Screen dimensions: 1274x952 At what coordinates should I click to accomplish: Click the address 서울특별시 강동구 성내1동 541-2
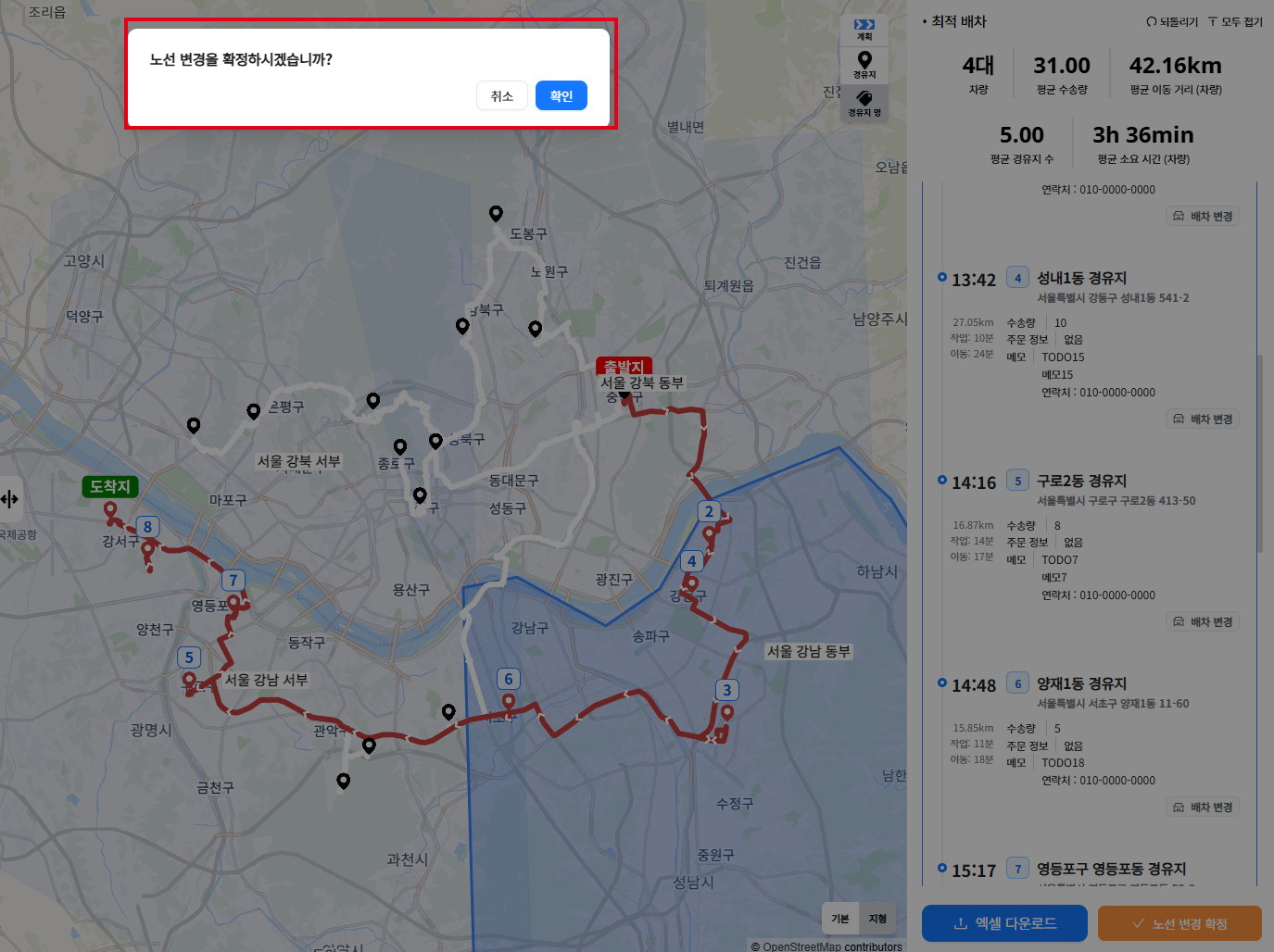click(x=1113, y=298)
